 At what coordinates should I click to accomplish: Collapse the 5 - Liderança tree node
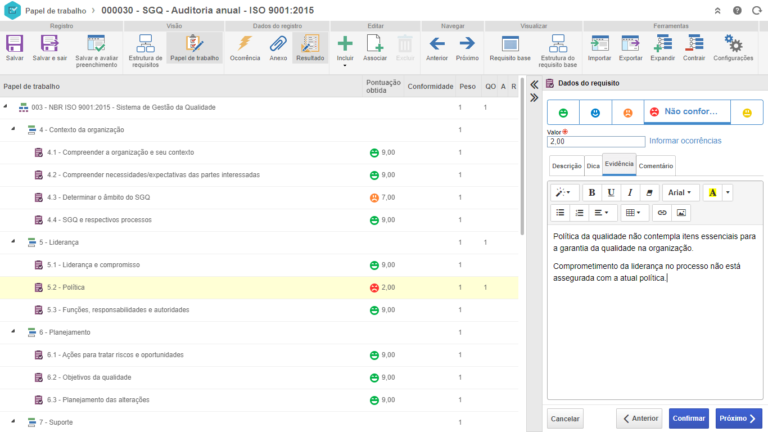tap(14, 242)
